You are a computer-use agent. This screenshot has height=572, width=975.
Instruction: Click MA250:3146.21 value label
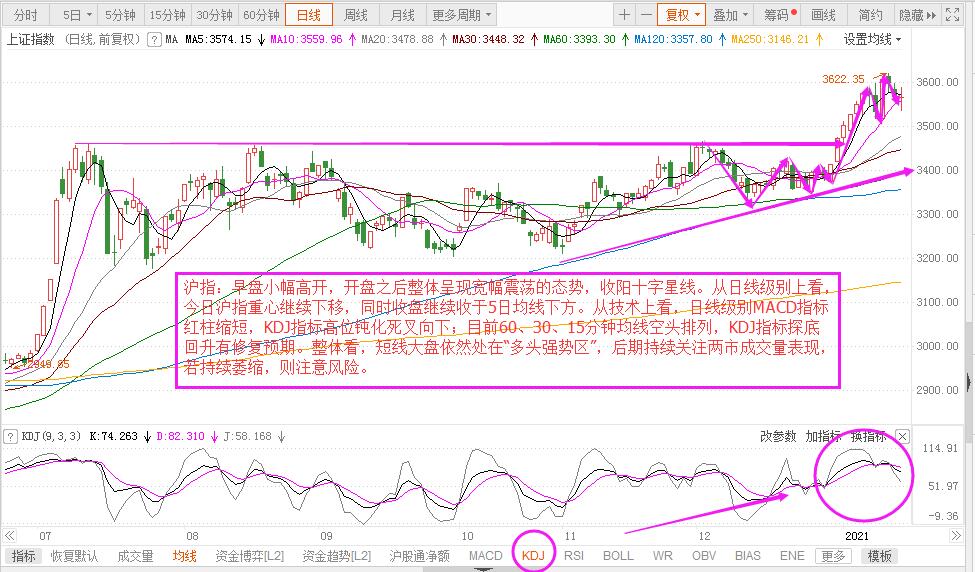click(x=770, y=40)
